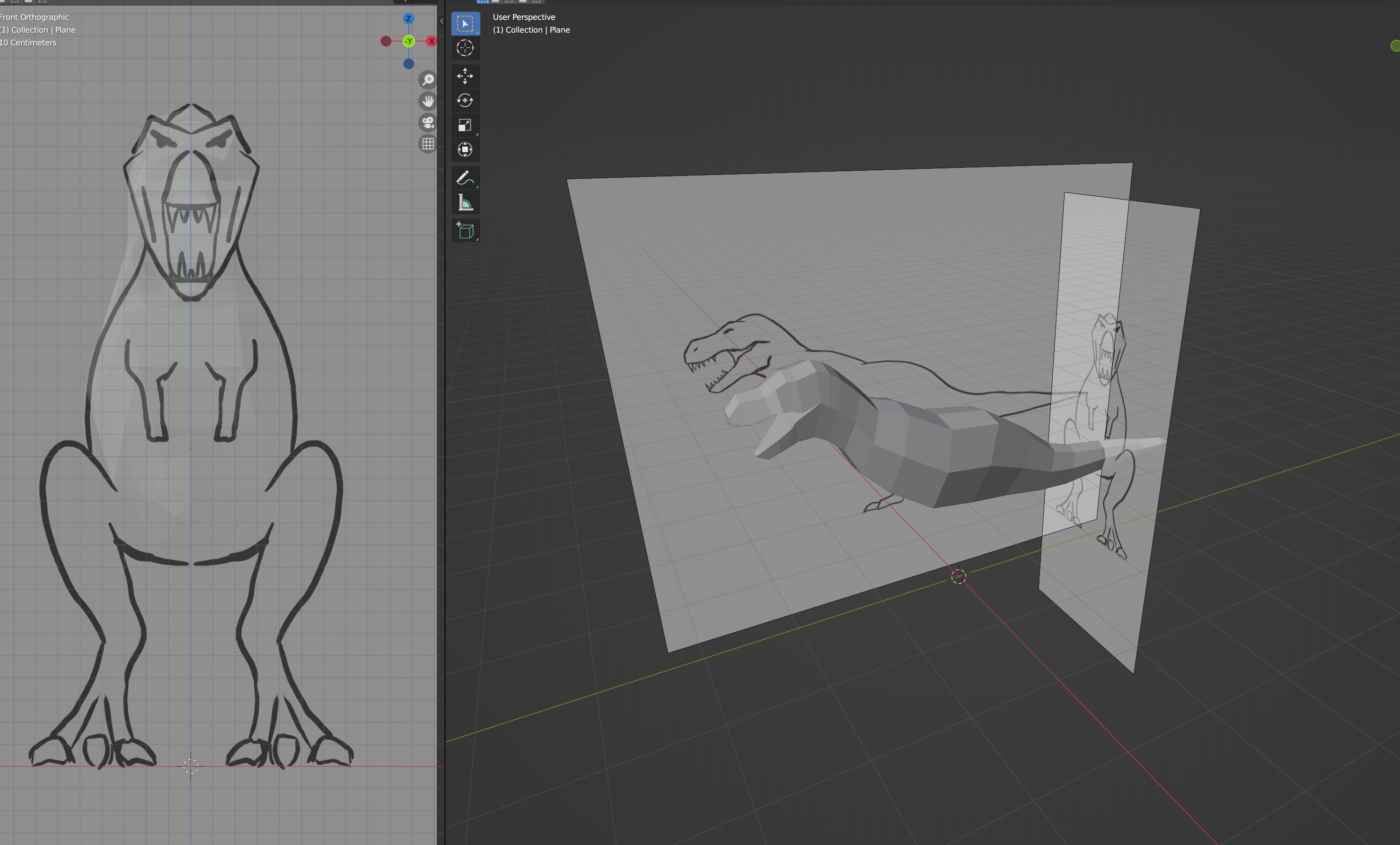Activate the Select Box tool

pos(465,24)
